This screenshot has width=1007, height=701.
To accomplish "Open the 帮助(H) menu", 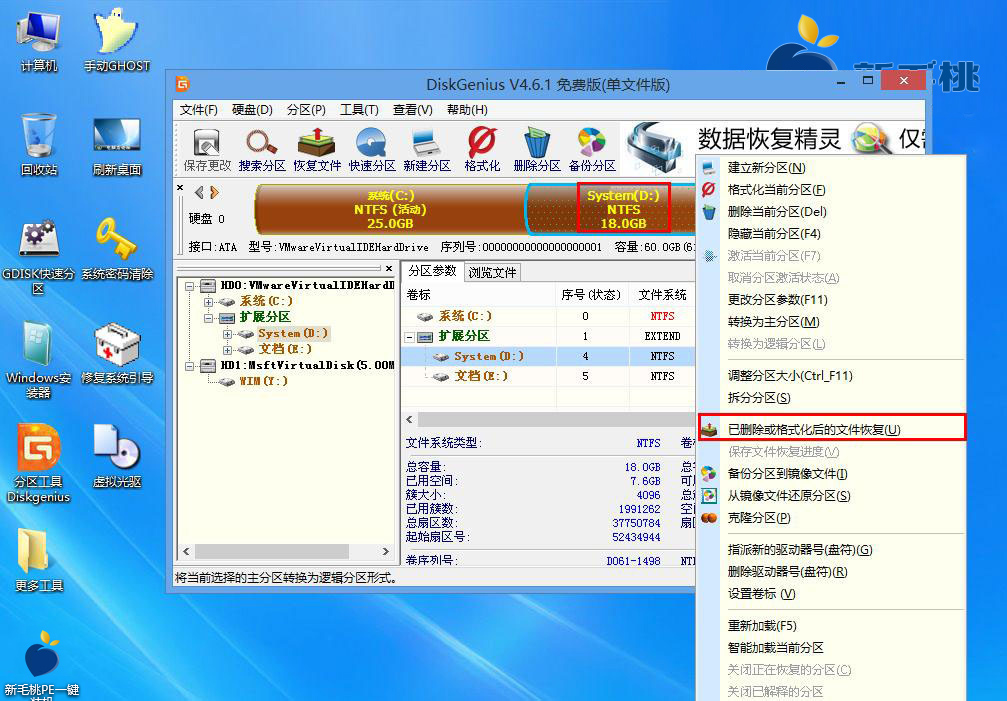I will (x=467, y=110).
